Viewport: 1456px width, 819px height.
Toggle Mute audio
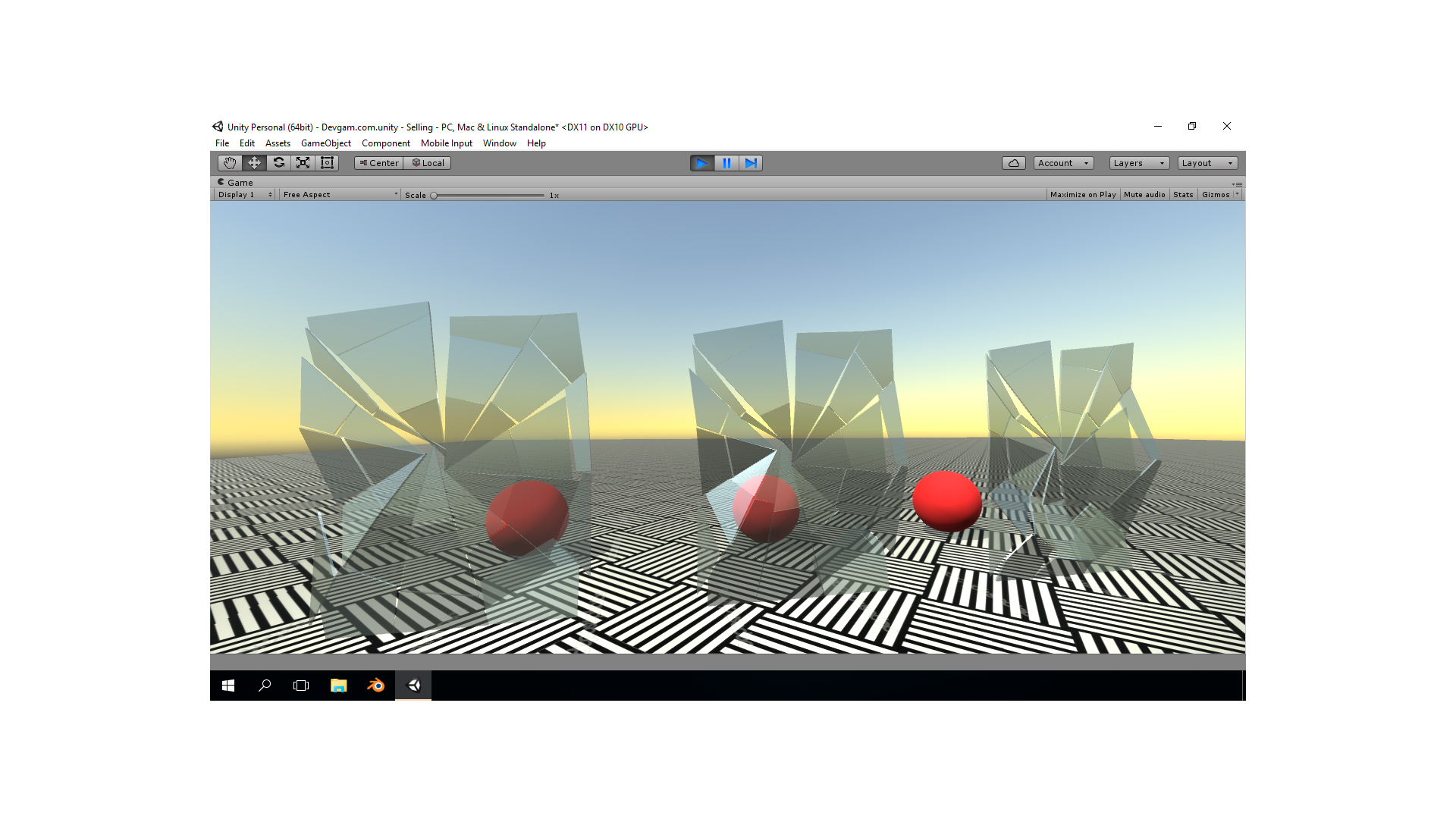(1144, 195)
